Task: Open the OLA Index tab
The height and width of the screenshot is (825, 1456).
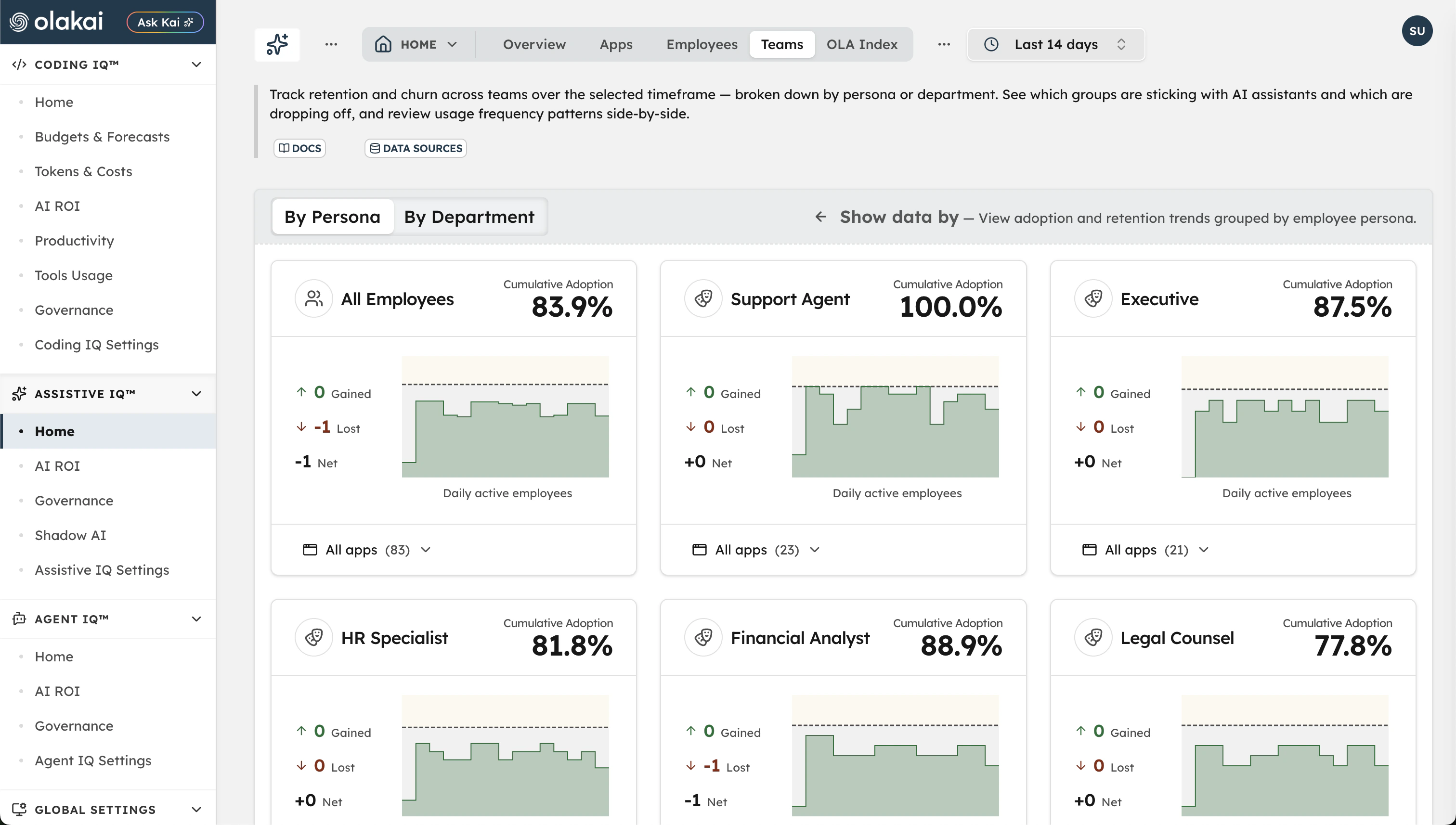Action: 862,44
